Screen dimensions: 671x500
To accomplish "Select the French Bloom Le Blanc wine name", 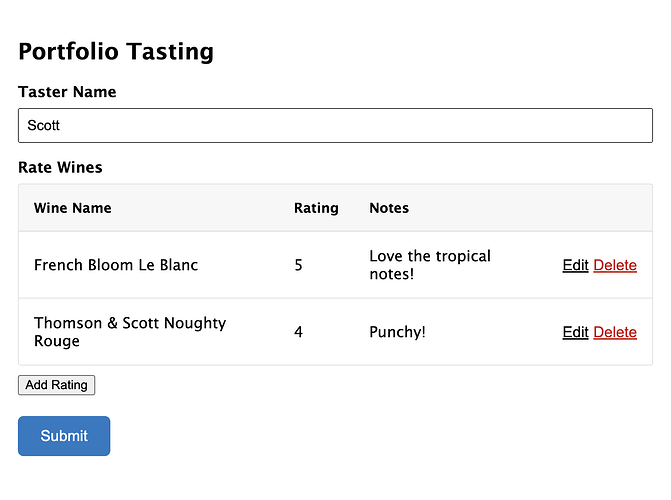I will [x=116, y=265].
